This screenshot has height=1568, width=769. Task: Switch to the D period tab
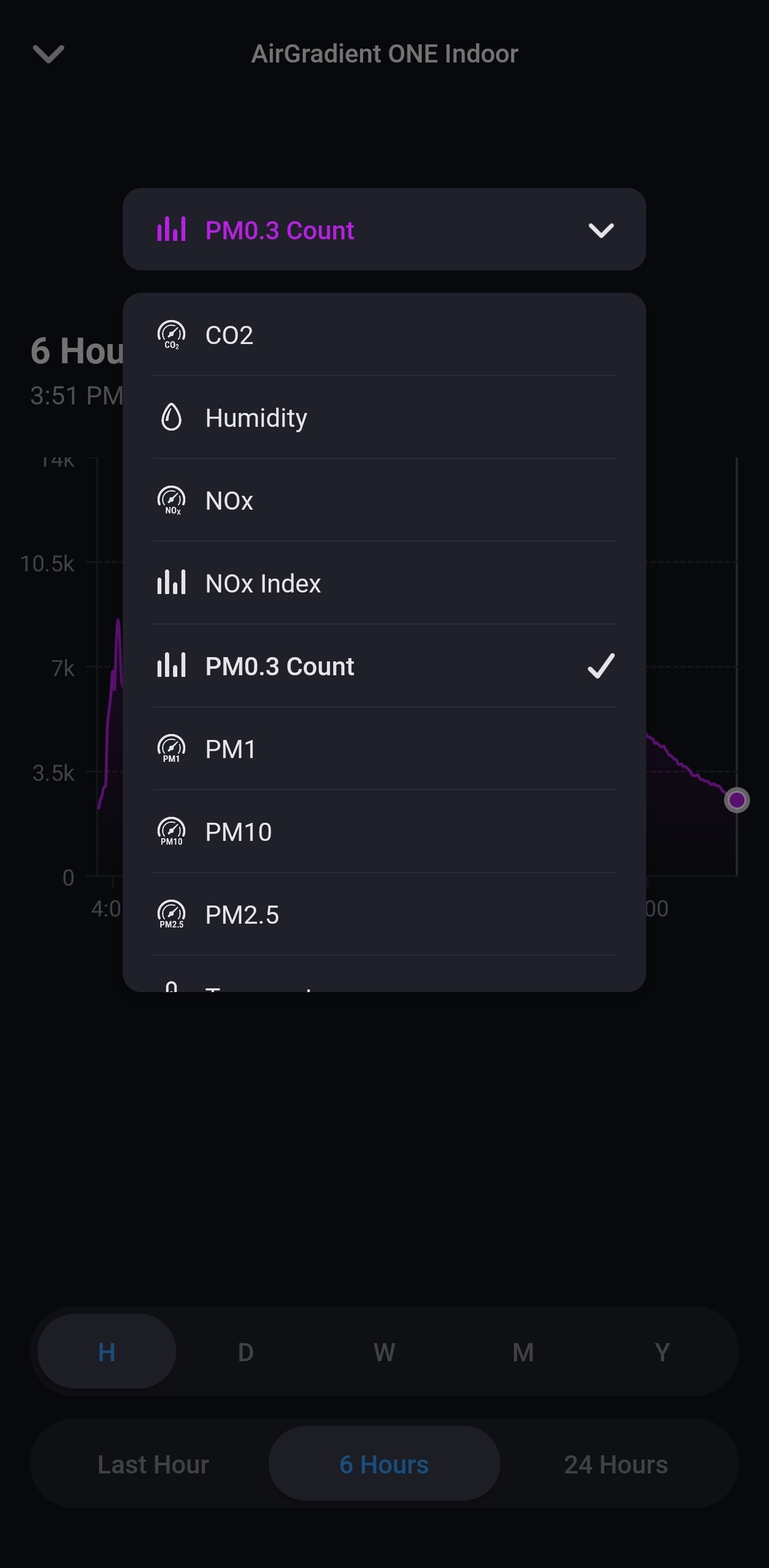(x=245, y=1353)
